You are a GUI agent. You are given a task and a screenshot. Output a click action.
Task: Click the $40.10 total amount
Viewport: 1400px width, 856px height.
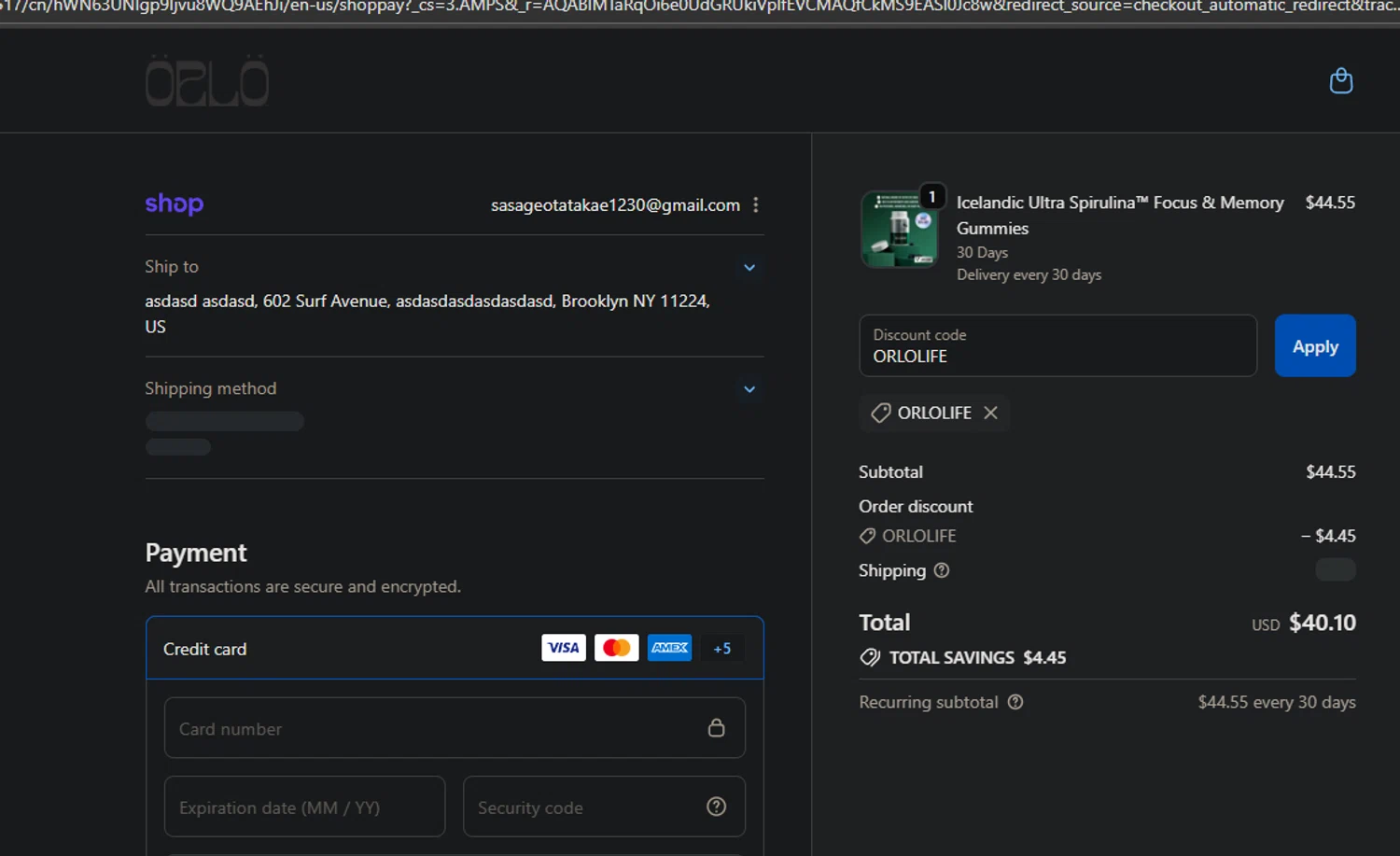pyautogui.click(x=1322, y=623)
